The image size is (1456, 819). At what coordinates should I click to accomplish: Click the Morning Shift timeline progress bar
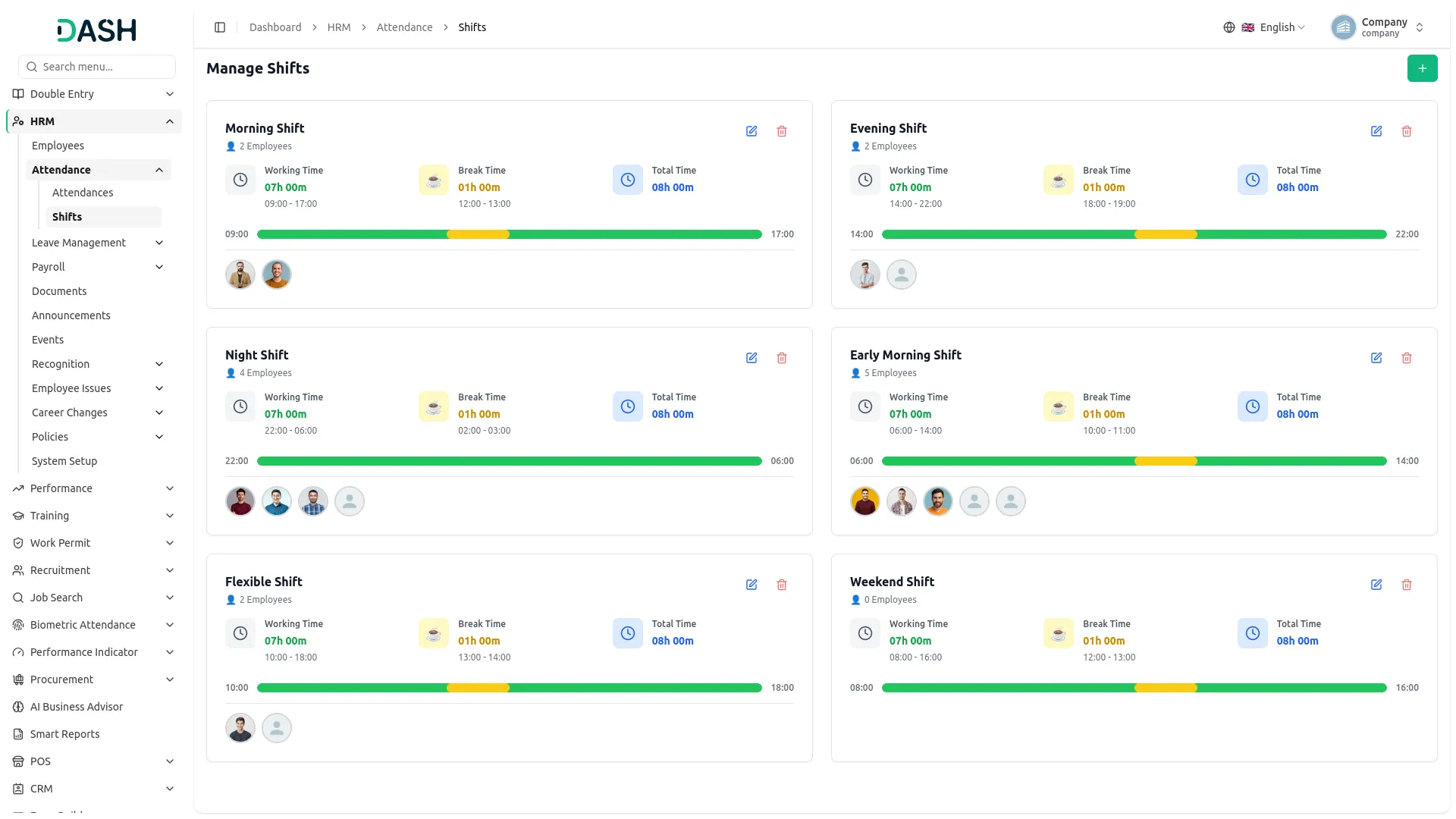pyautogui.click(x=510, y=234)
